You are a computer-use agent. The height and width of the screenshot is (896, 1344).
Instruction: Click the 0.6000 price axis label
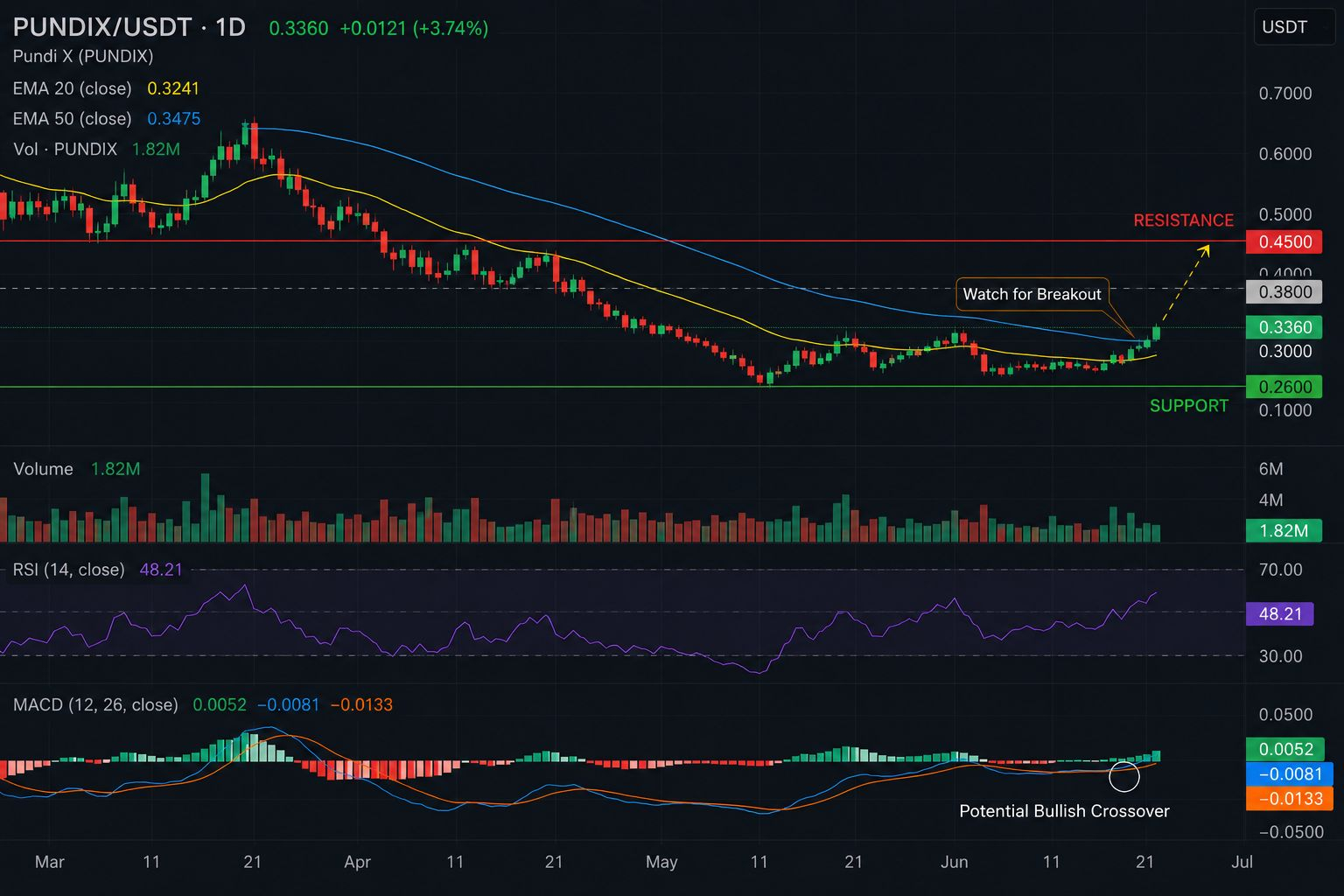(x=1285, y=154)
